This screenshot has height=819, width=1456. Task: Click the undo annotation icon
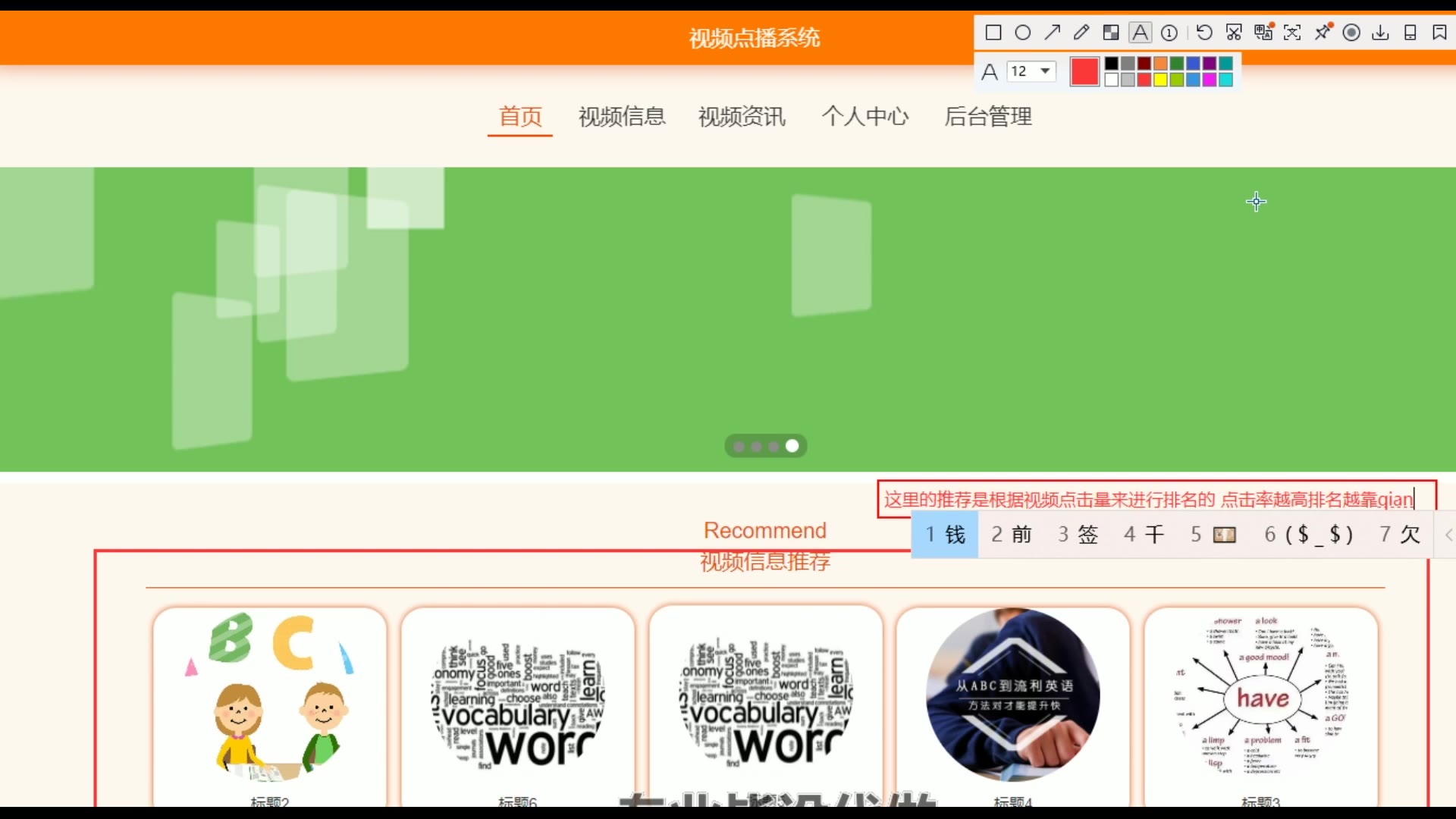click(1204, 33)
